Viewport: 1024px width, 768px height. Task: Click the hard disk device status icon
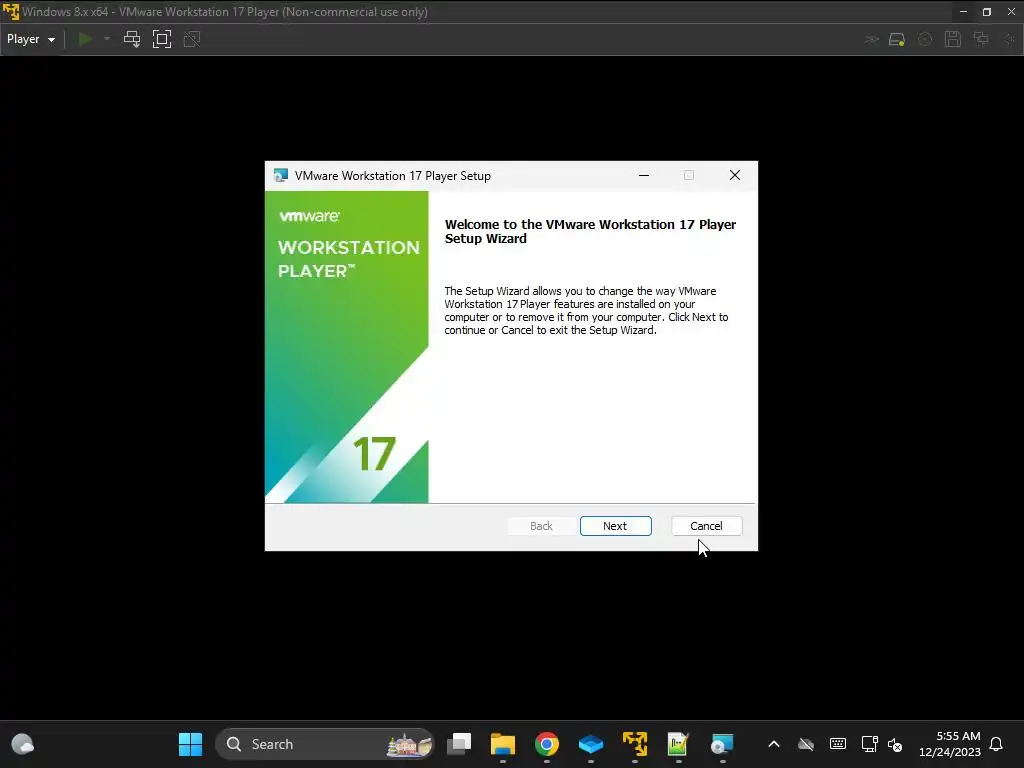[x=897, y=39]
